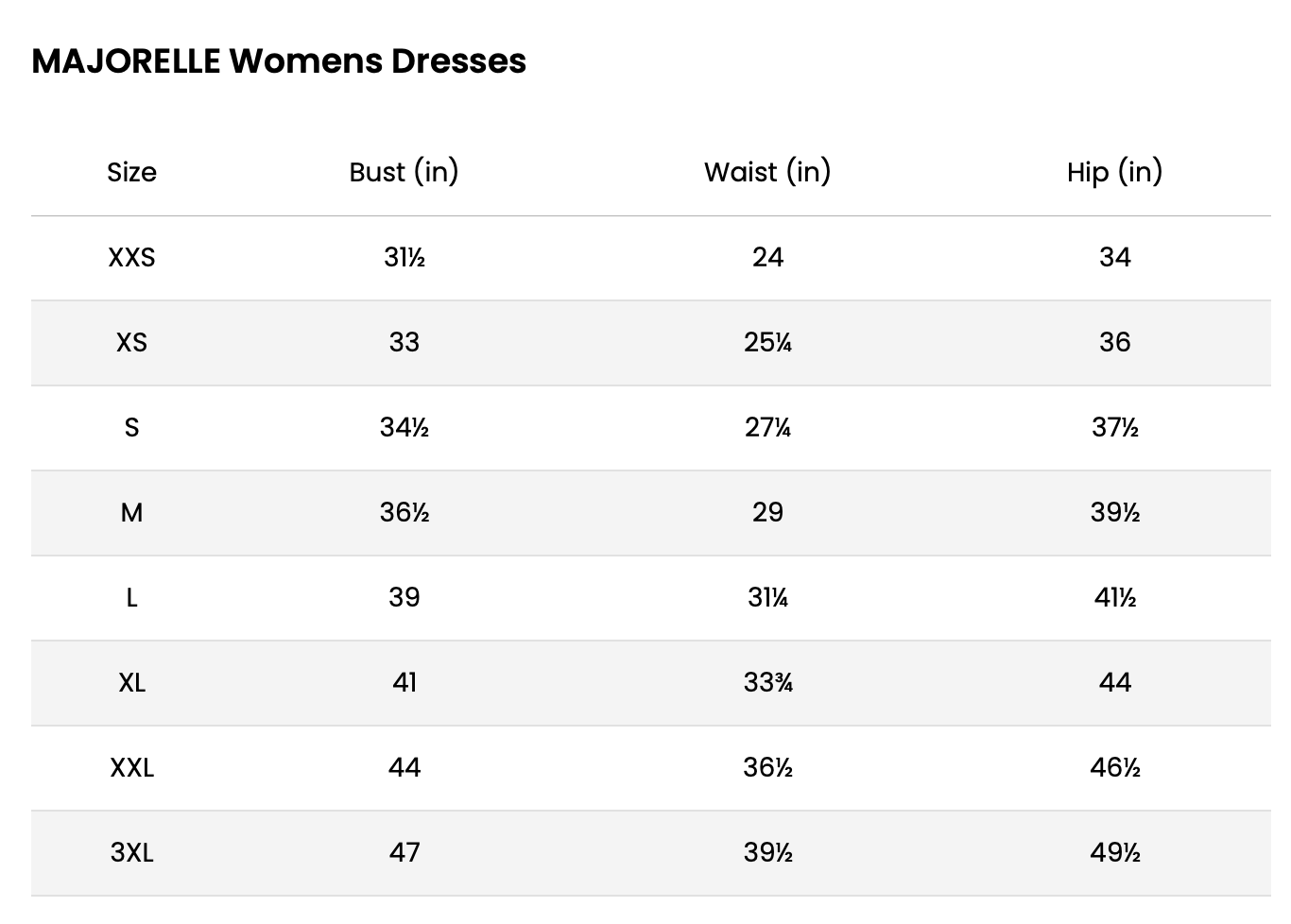
Task: Click the 3XL hip value 49½
Action: [x=1114, y=852]
